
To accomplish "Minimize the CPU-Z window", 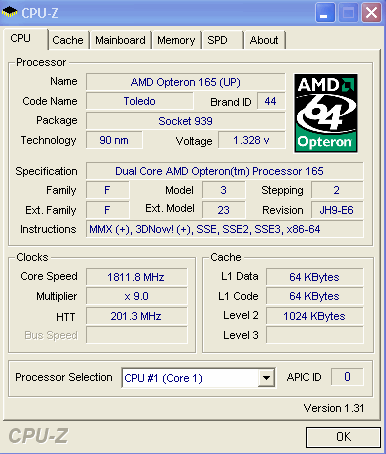I will click(x=325, y=13).
